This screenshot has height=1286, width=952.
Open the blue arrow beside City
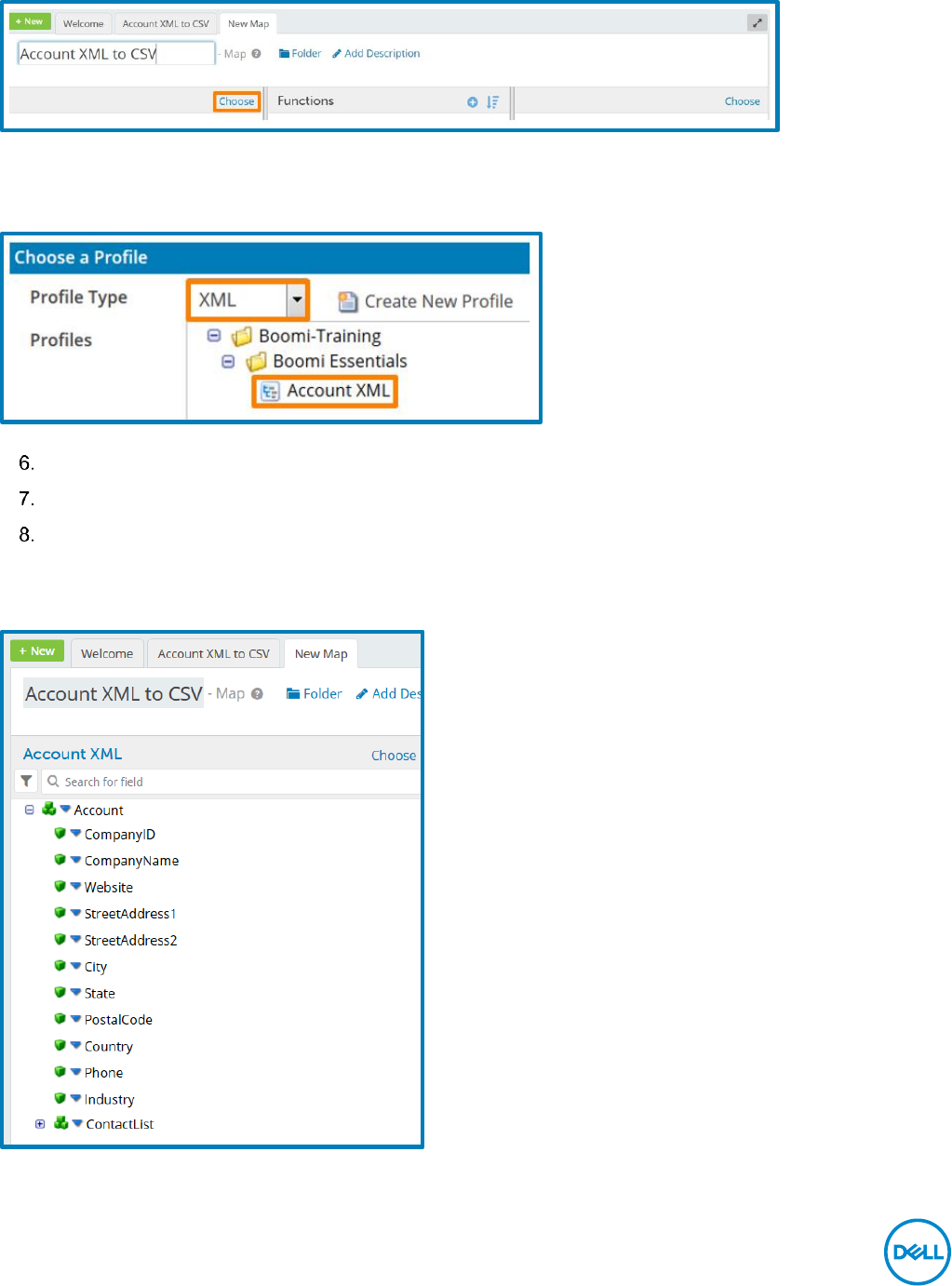click(x=75, y=966)
